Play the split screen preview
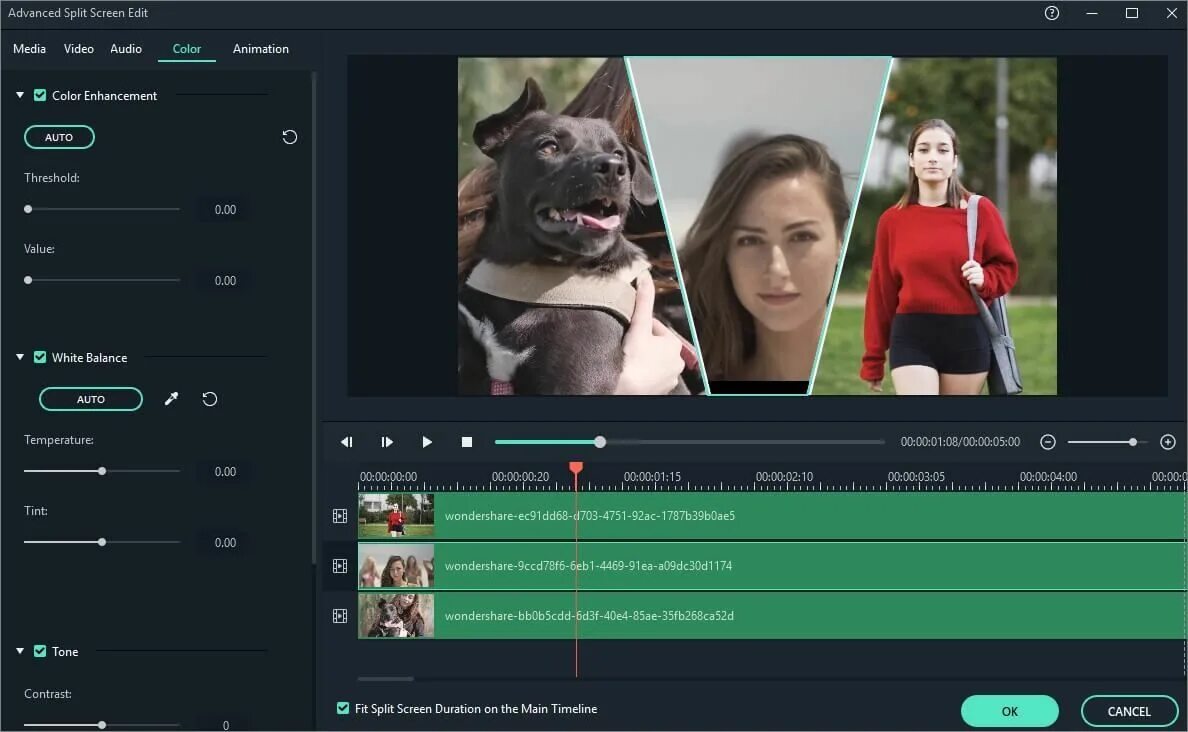Viewport: 1188px width, 732px height. [x=427, y=442]
